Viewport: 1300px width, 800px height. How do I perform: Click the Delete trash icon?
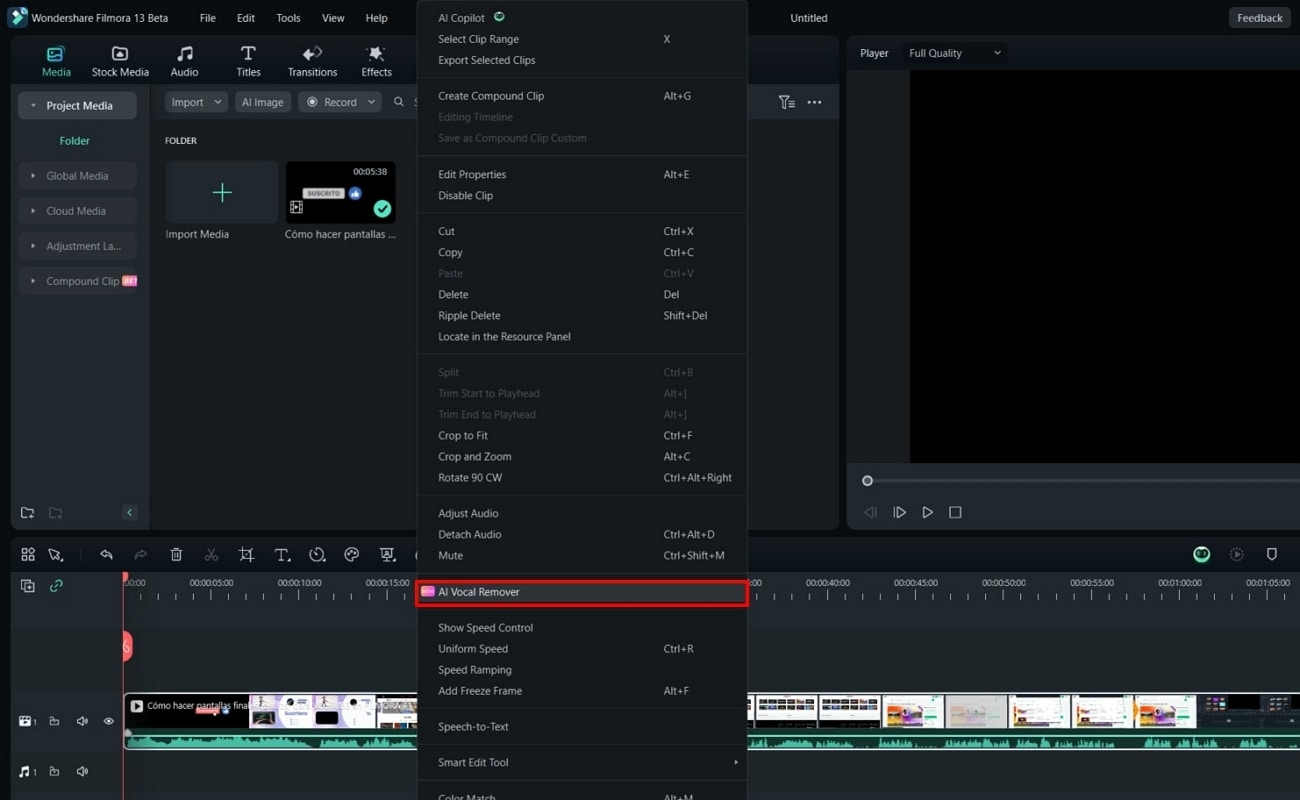[x=176, y=554]
